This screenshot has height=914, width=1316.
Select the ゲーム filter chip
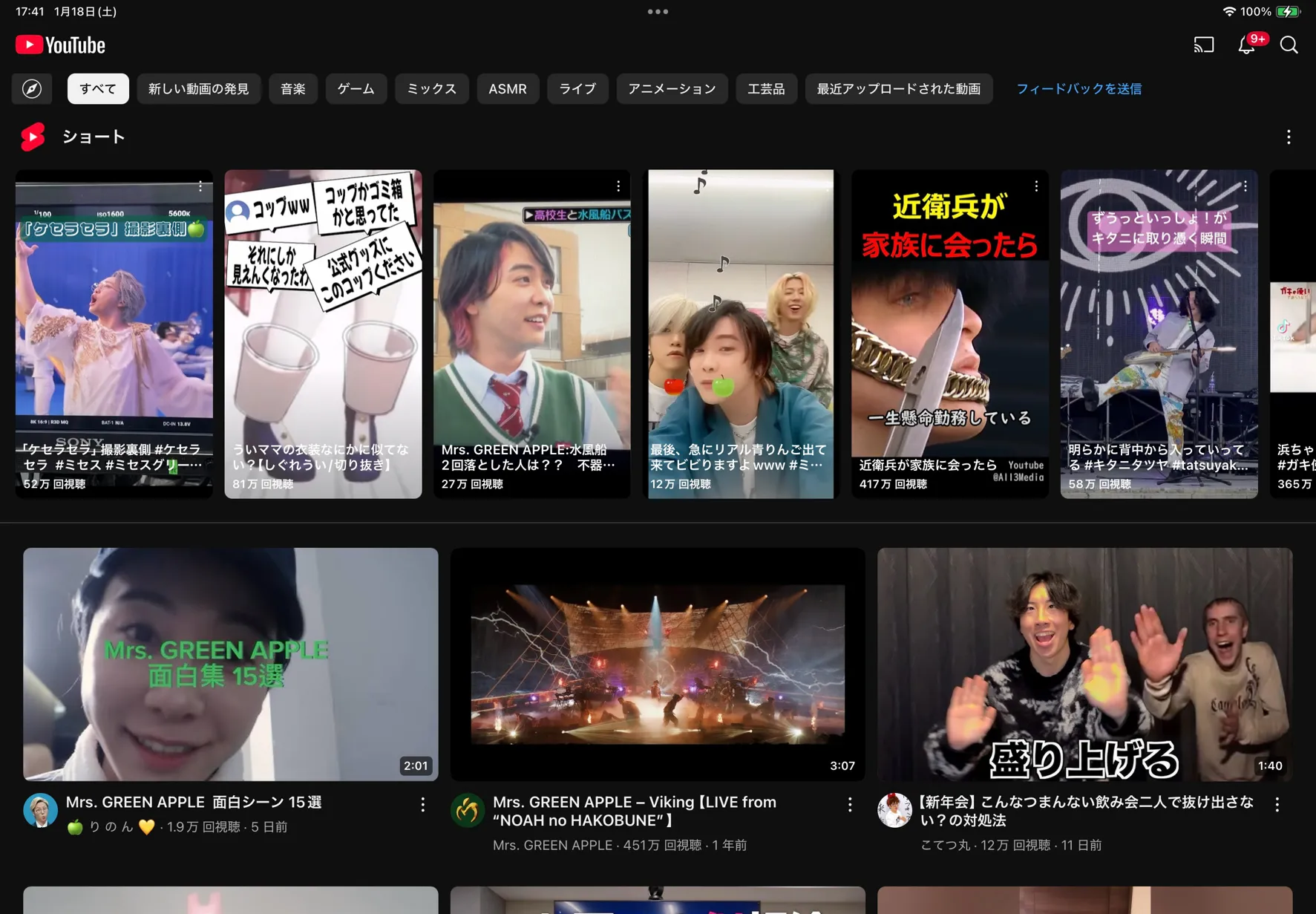pyautogui.click(x=356, y=89)
